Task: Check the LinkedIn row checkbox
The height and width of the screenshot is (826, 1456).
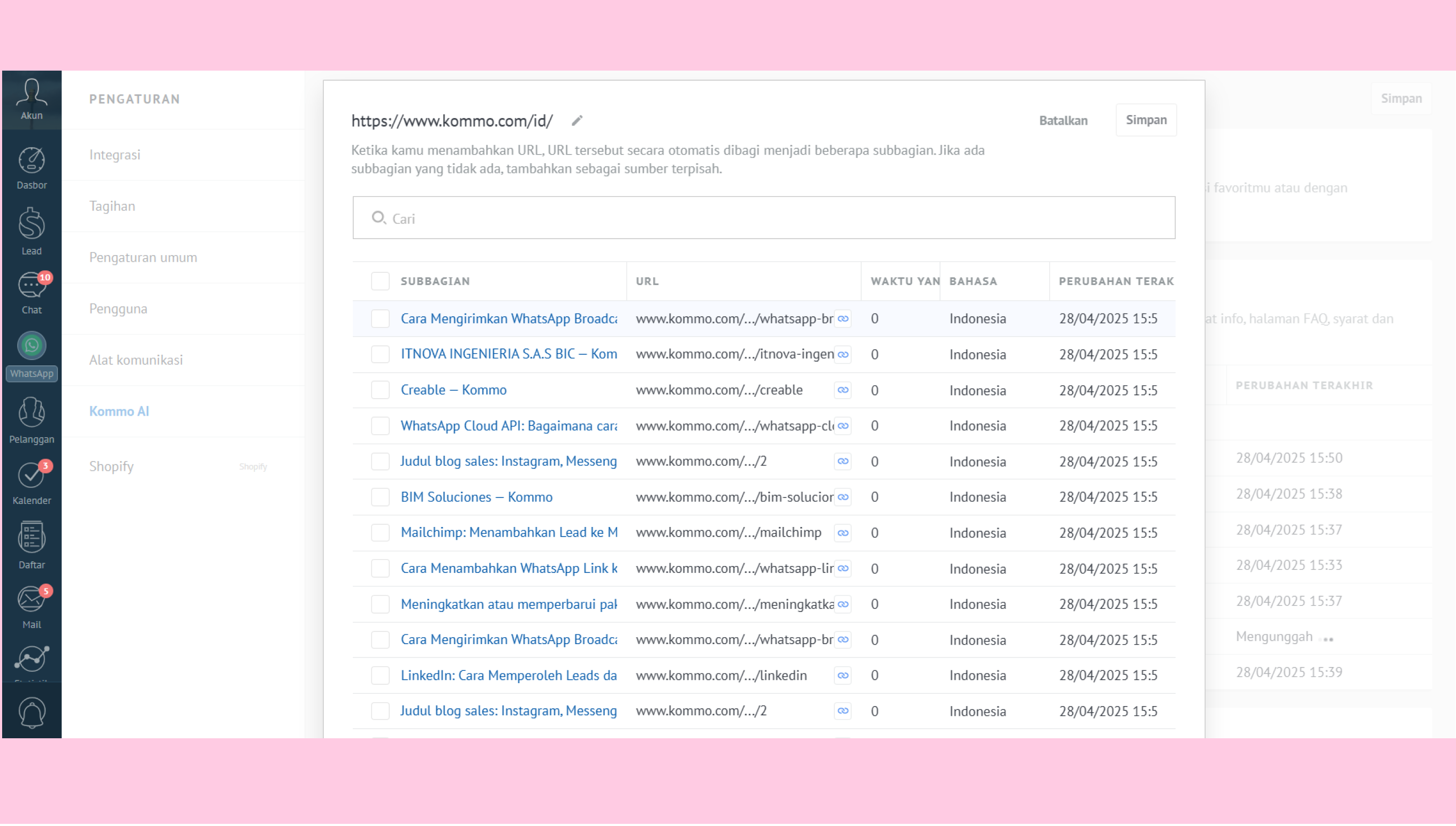Action: click(x=380, y=676)
